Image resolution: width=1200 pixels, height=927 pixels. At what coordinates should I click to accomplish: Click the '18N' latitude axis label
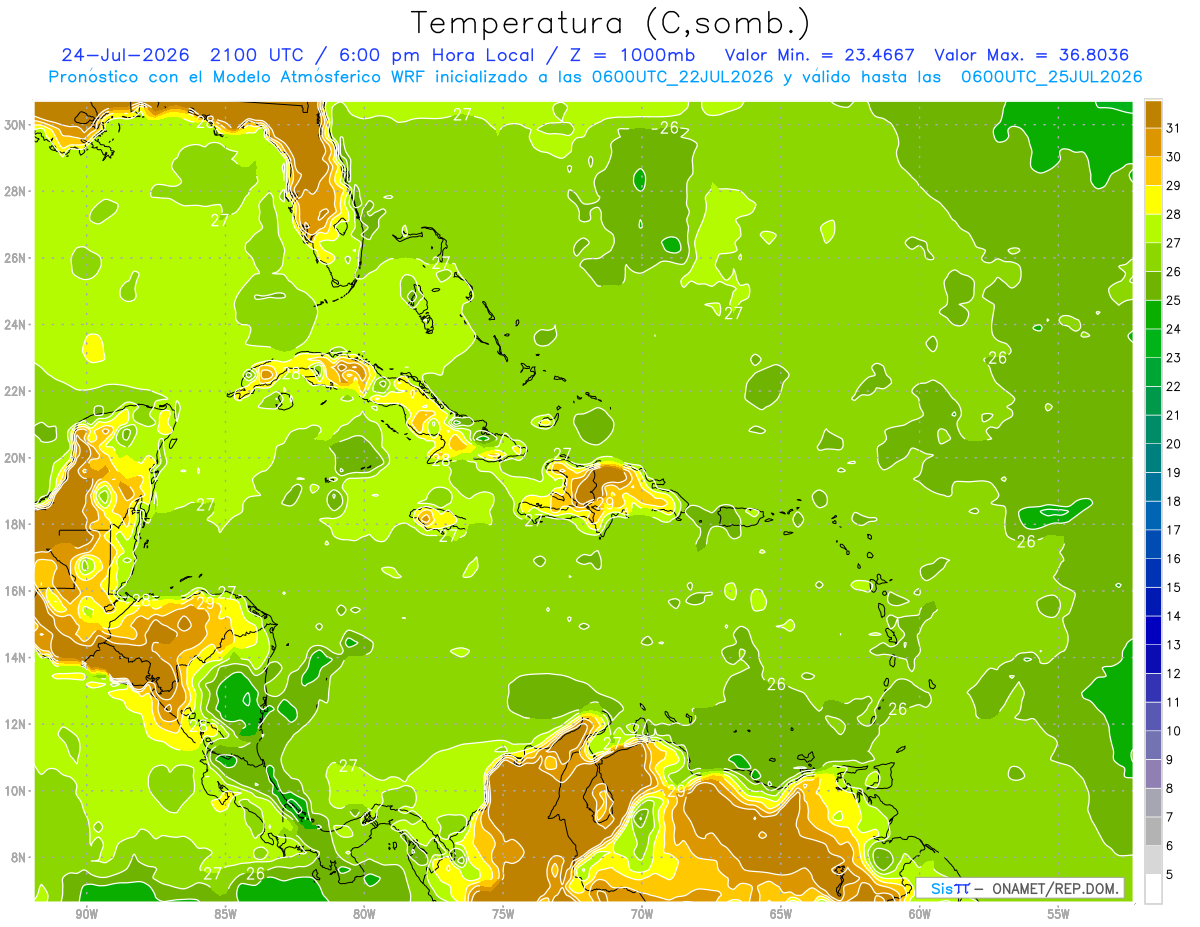[17, 524]
